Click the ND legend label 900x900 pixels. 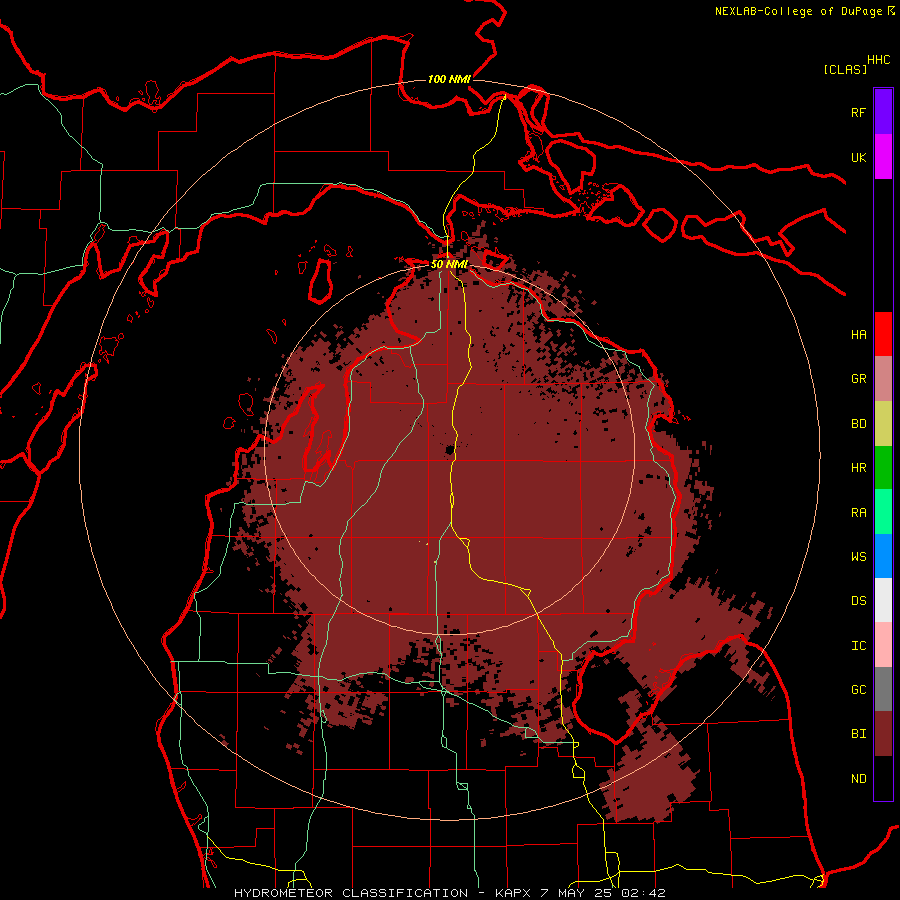coord(858,778)
